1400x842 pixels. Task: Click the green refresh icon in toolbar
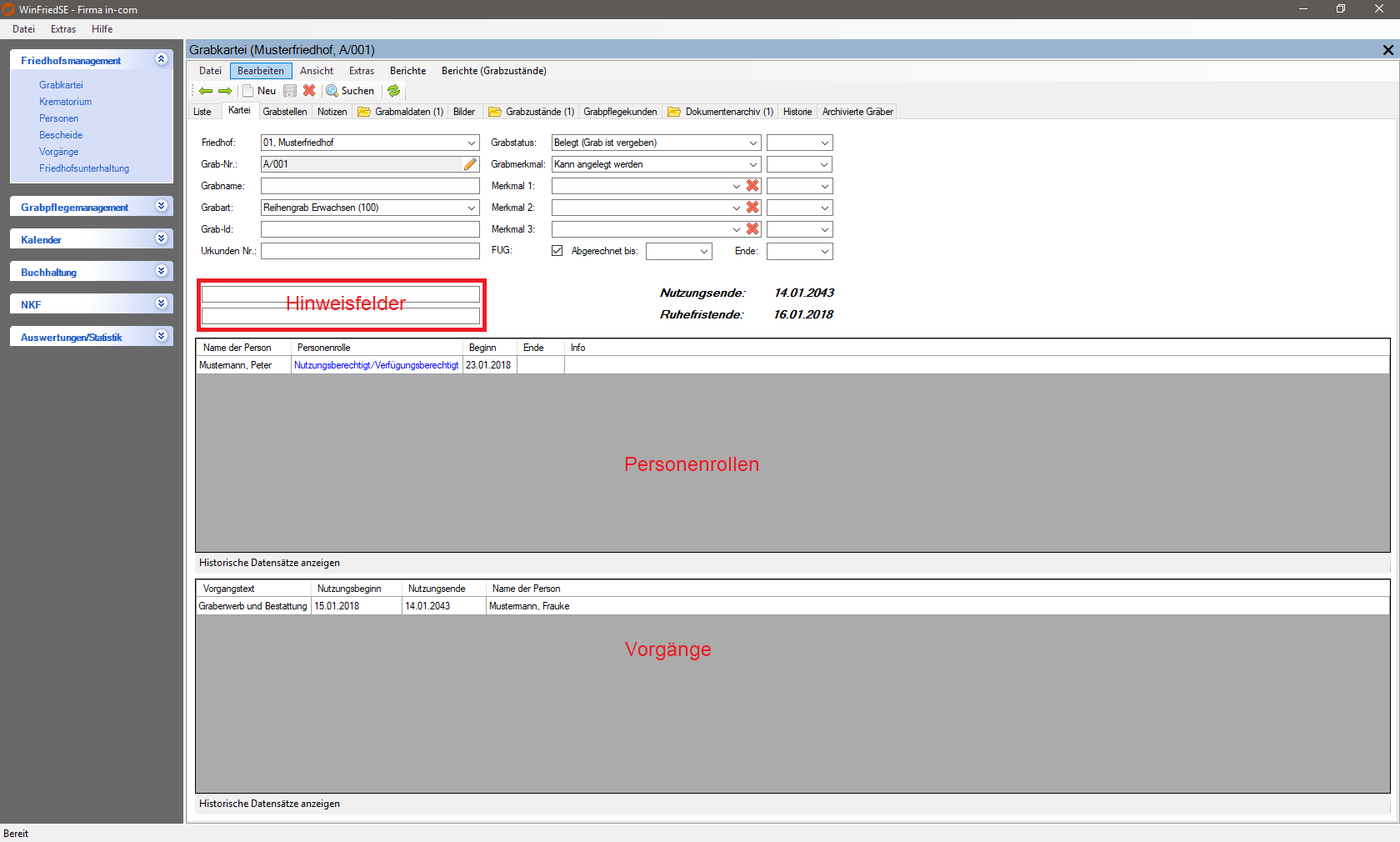(x=394, y=91)
